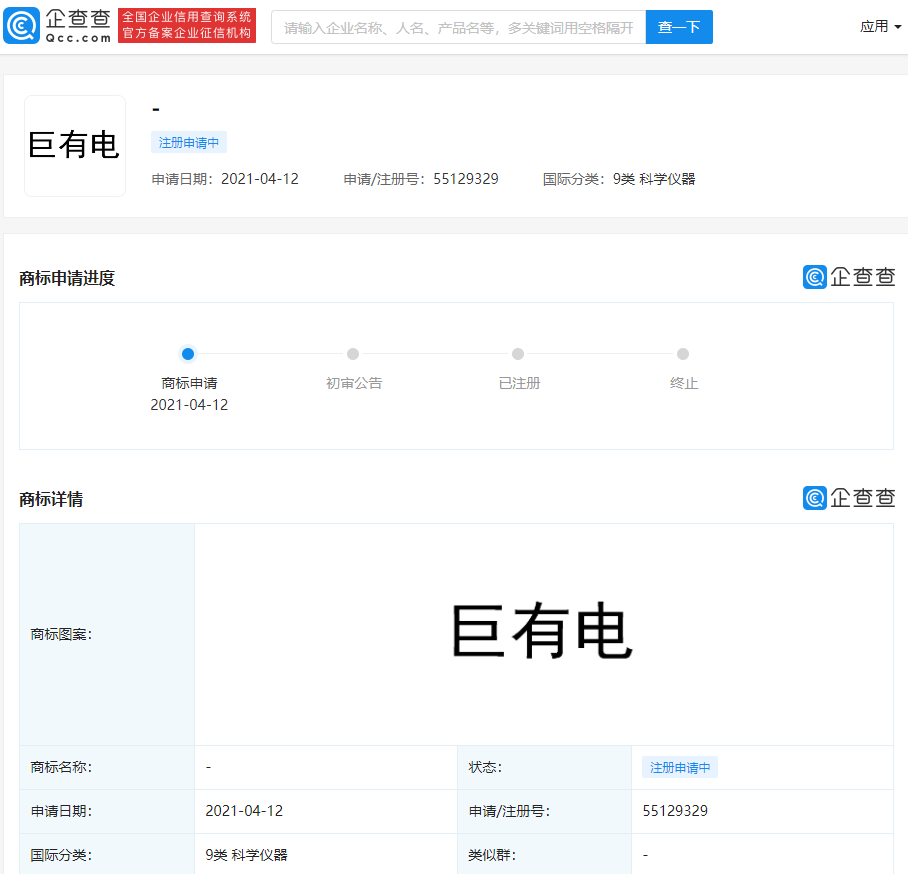This screenshot has width=908, height=874.
Task: Focus the company name search input
Action: pyautogui.click(x=459, y=27)
